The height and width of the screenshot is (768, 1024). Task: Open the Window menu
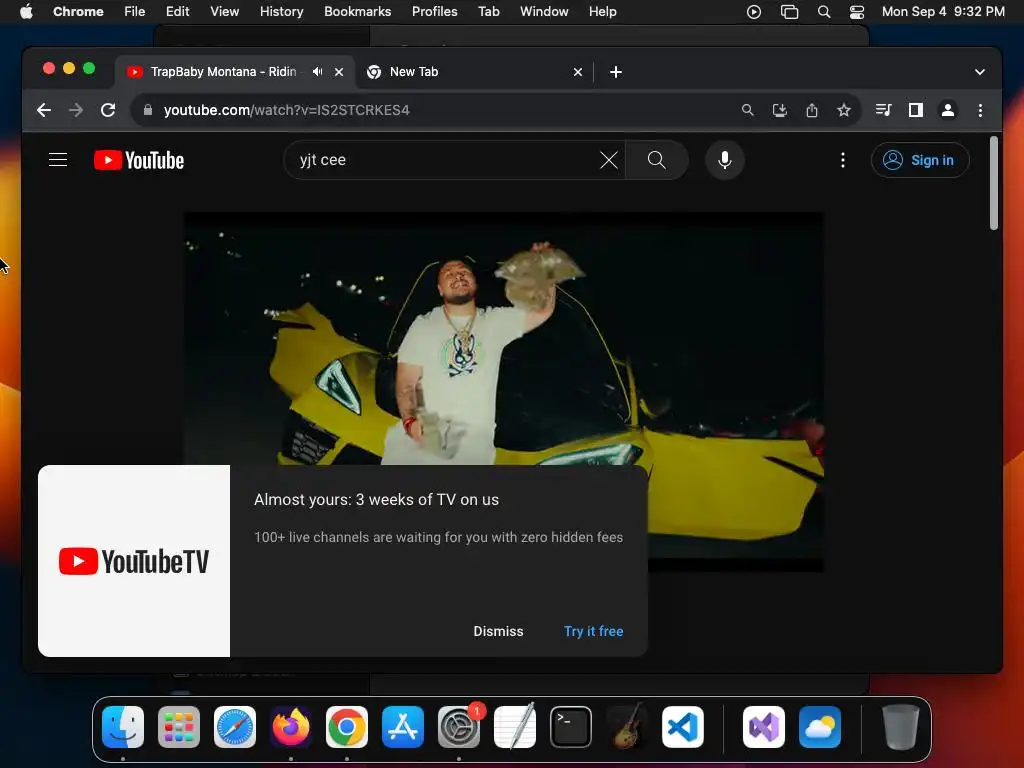pyautogui.click(x=544, y=12)
